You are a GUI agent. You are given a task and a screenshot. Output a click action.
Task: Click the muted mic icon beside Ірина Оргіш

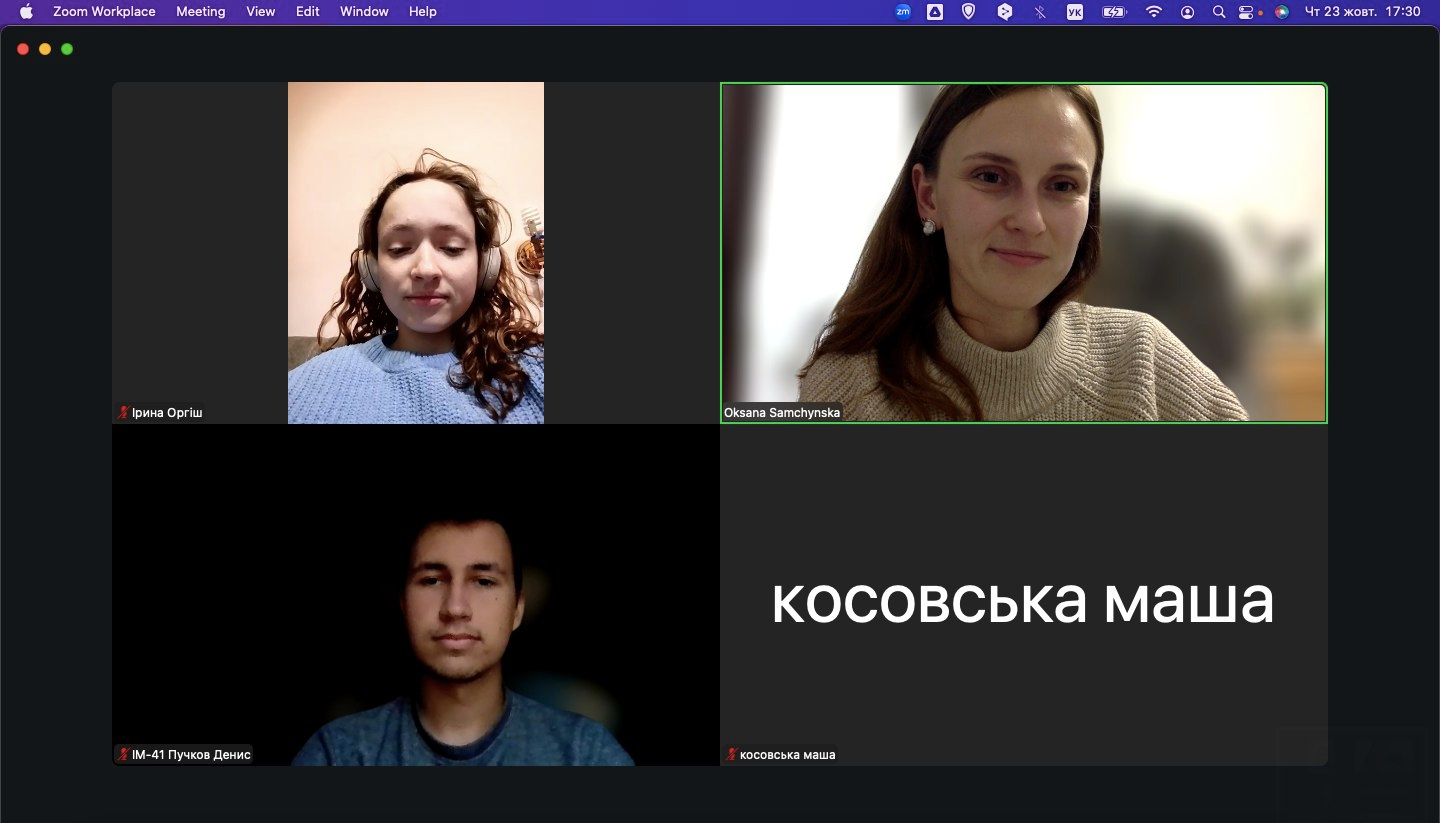[124, 412]
